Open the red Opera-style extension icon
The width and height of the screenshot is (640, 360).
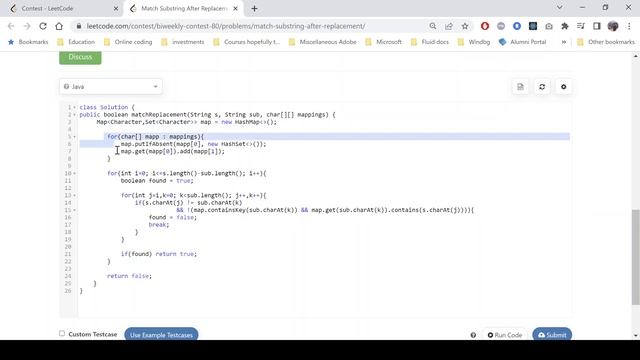485,26
